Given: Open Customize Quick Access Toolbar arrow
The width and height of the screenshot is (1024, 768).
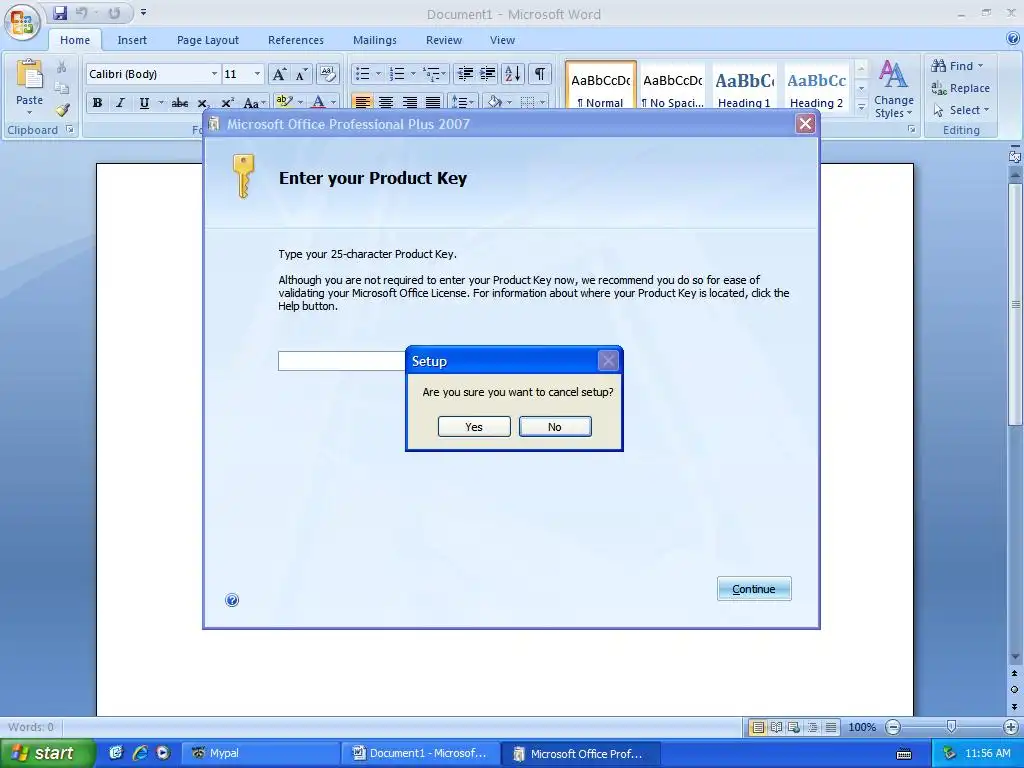Looking at the screenshot, I should click(144, 12).
